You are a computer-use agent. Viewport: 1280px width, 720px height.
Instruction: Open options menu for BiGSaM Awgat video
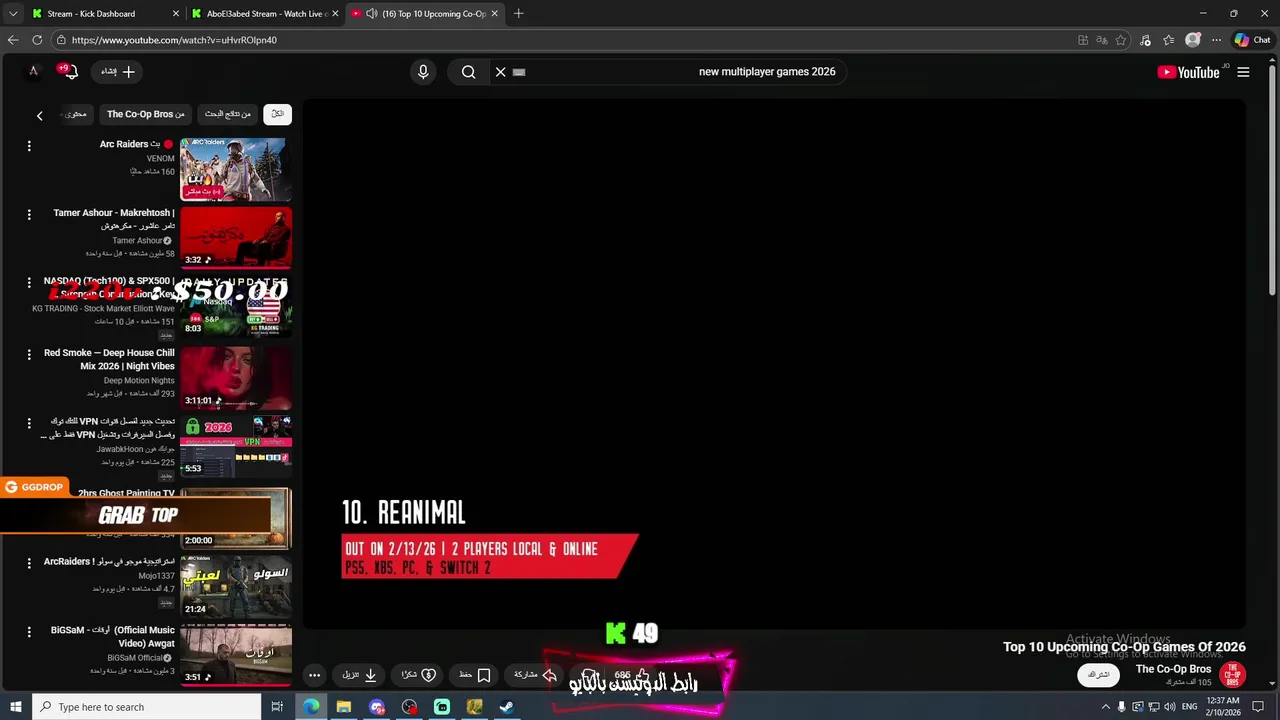tap(29, 632)
